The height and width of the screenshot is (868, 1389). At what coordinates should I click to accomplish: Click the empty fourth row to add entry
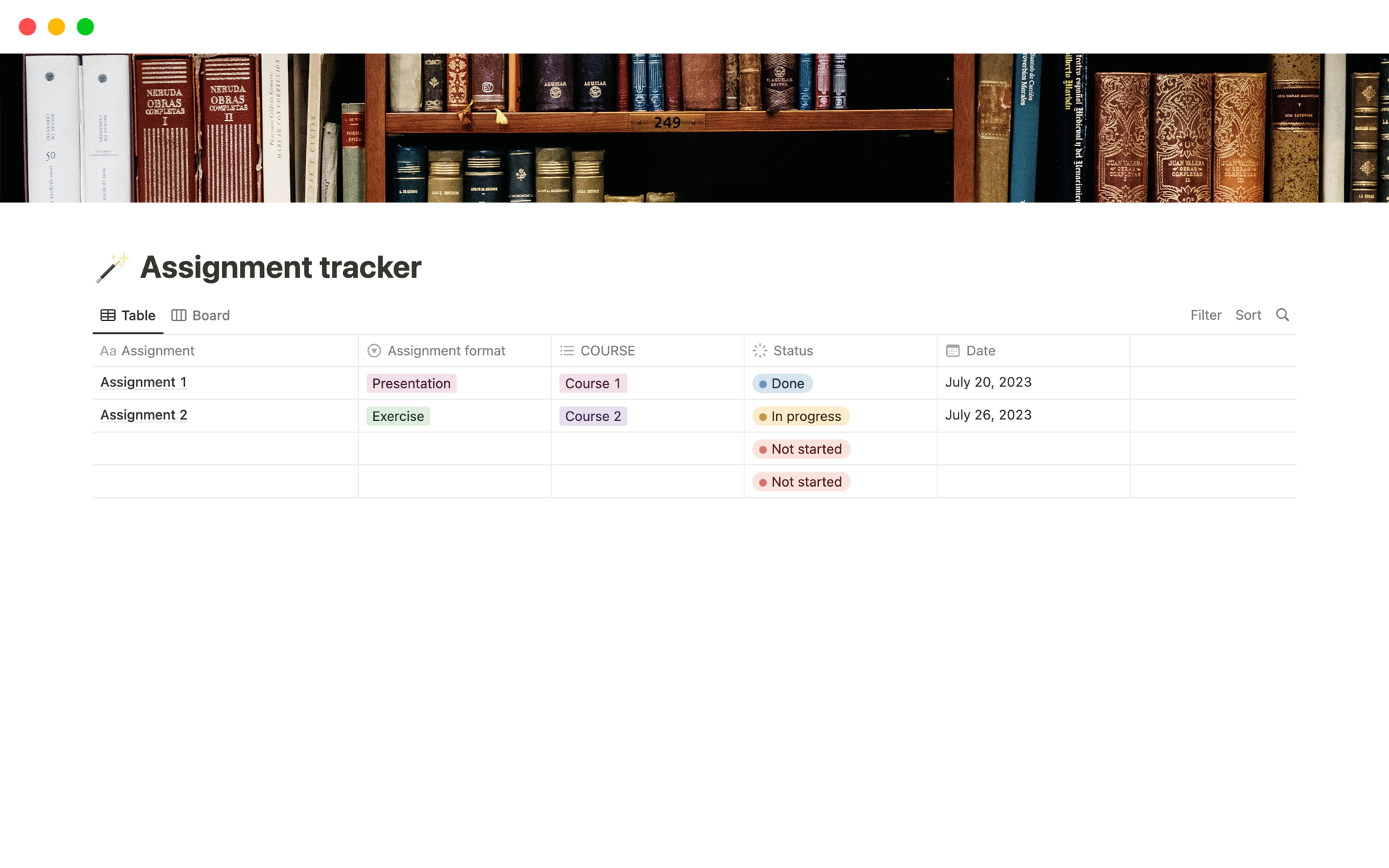(x=225, y=481)
